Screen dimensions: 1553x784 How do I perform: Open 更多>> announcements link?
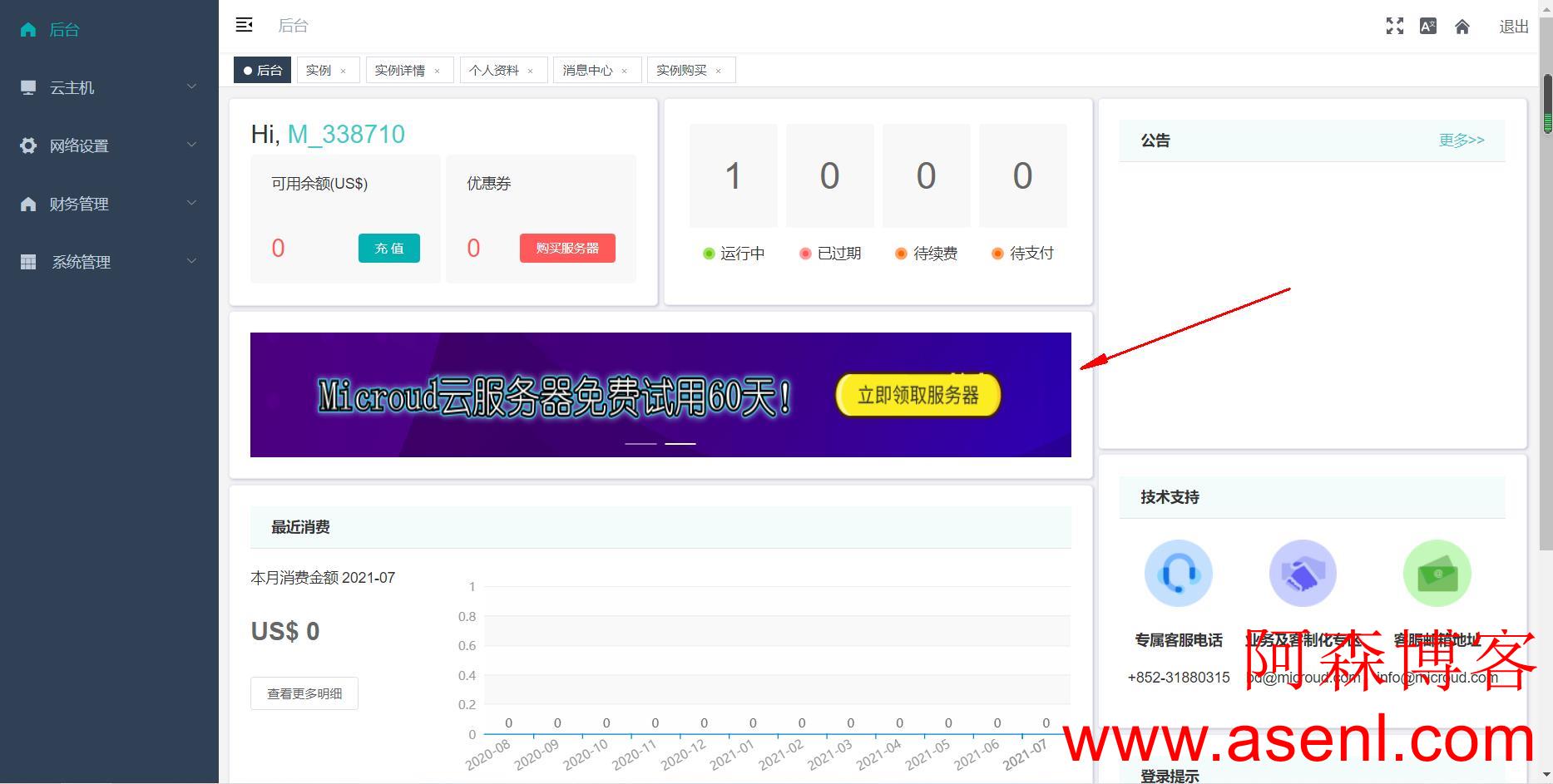[x=1462, y=140]
